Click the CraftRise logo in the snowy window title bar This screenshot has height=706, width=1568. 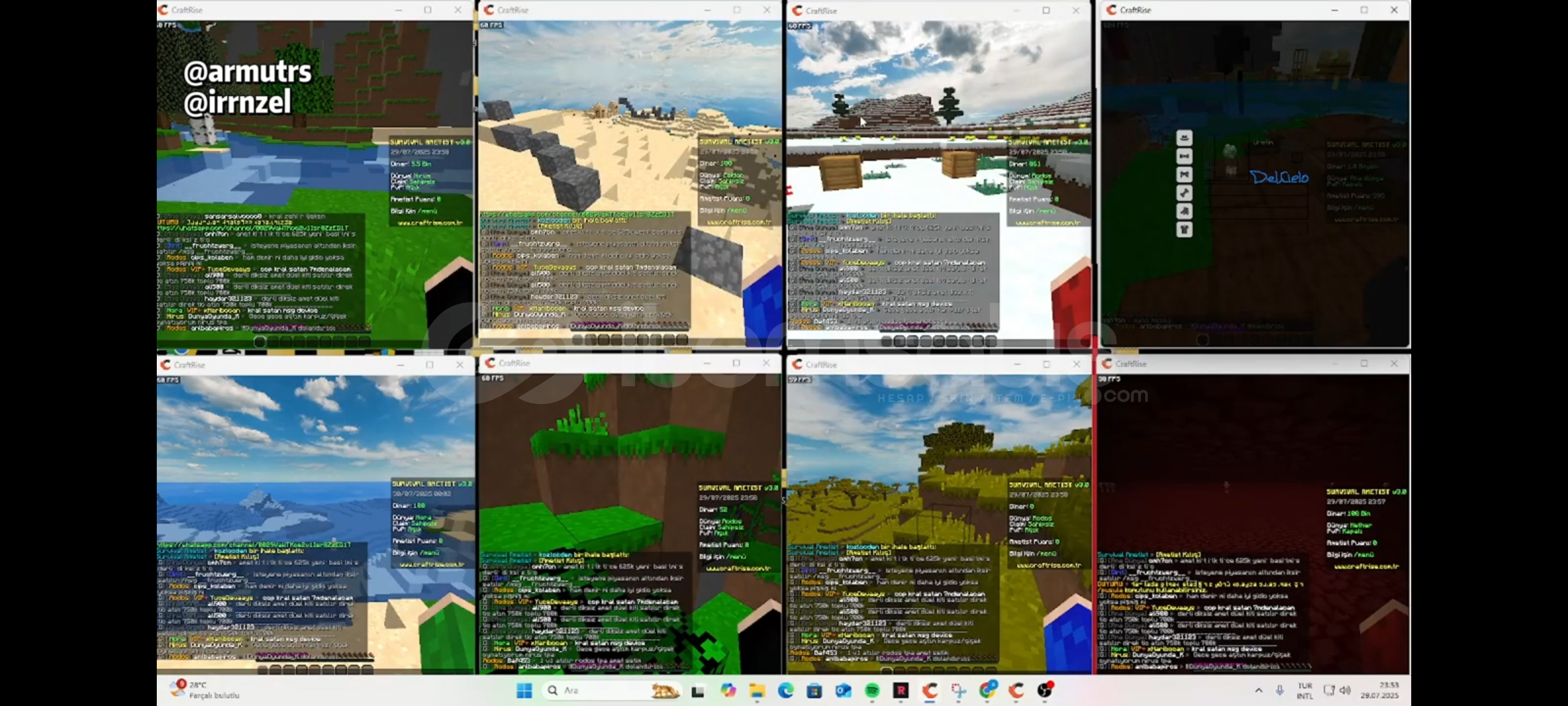click(798, 10)
